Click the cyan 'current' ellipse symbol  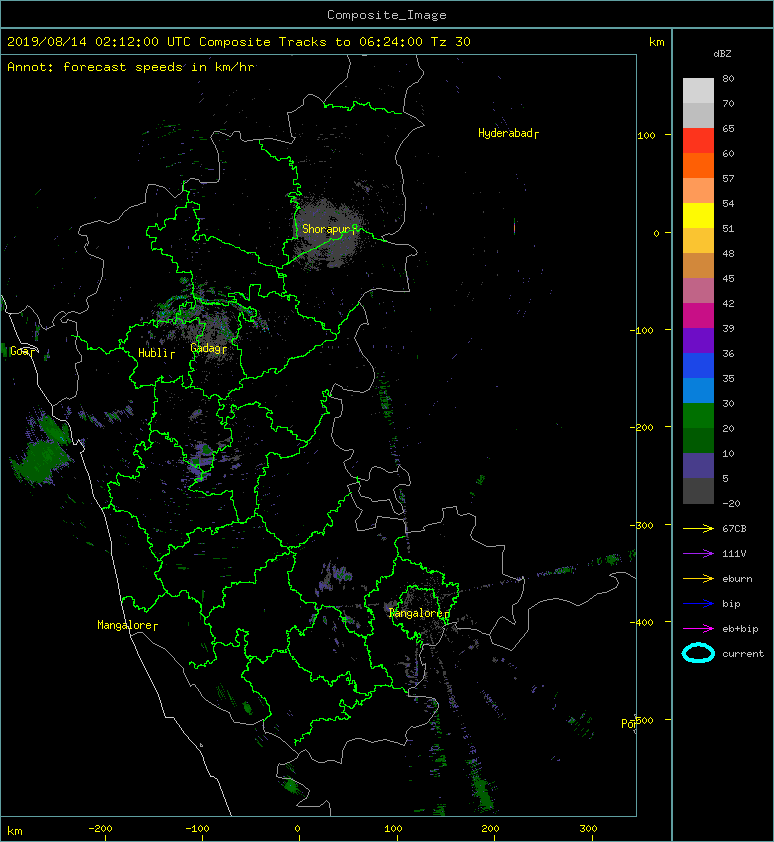coord(698,653)
